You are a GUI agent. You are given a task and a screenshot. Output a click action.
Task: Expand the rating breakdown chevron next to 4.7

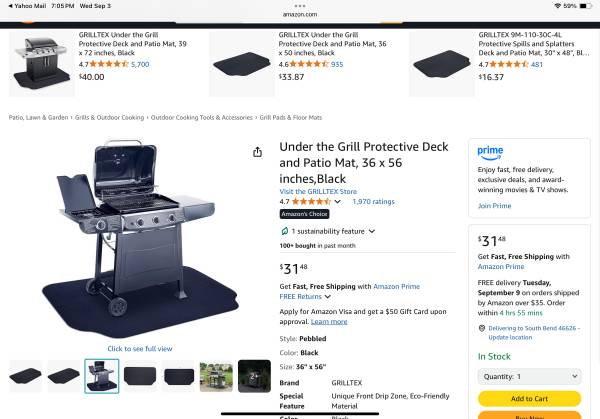coord(338,201)
